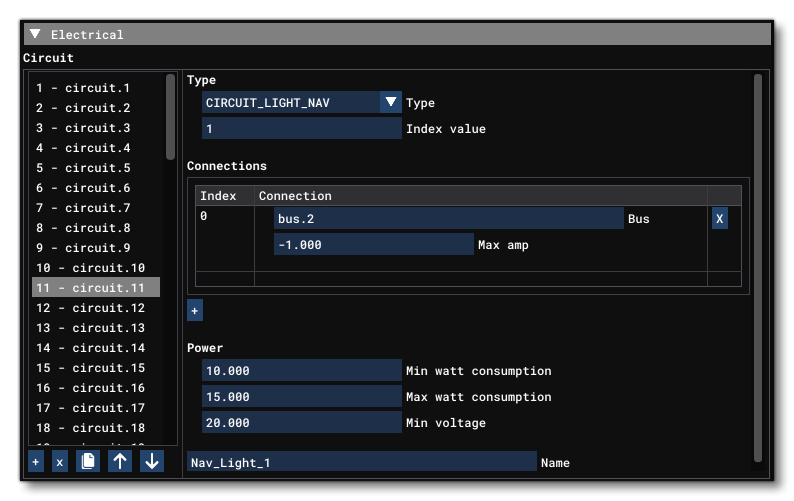Click the add circuit plus button
794x501 pixels.
pos(36,462)
